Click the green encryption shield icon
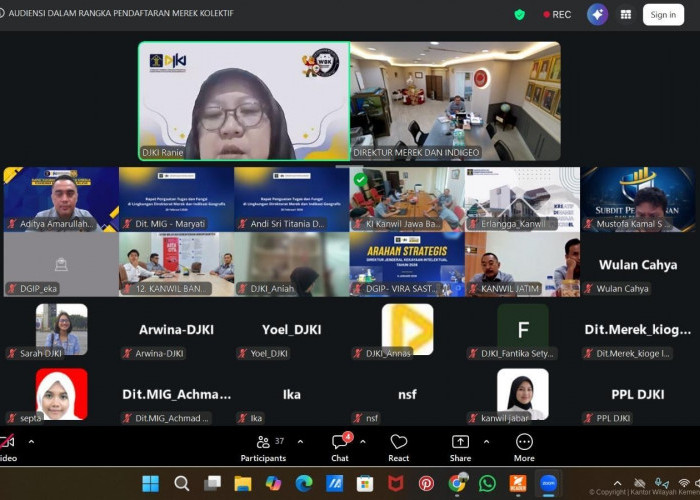 pos(519,15)
